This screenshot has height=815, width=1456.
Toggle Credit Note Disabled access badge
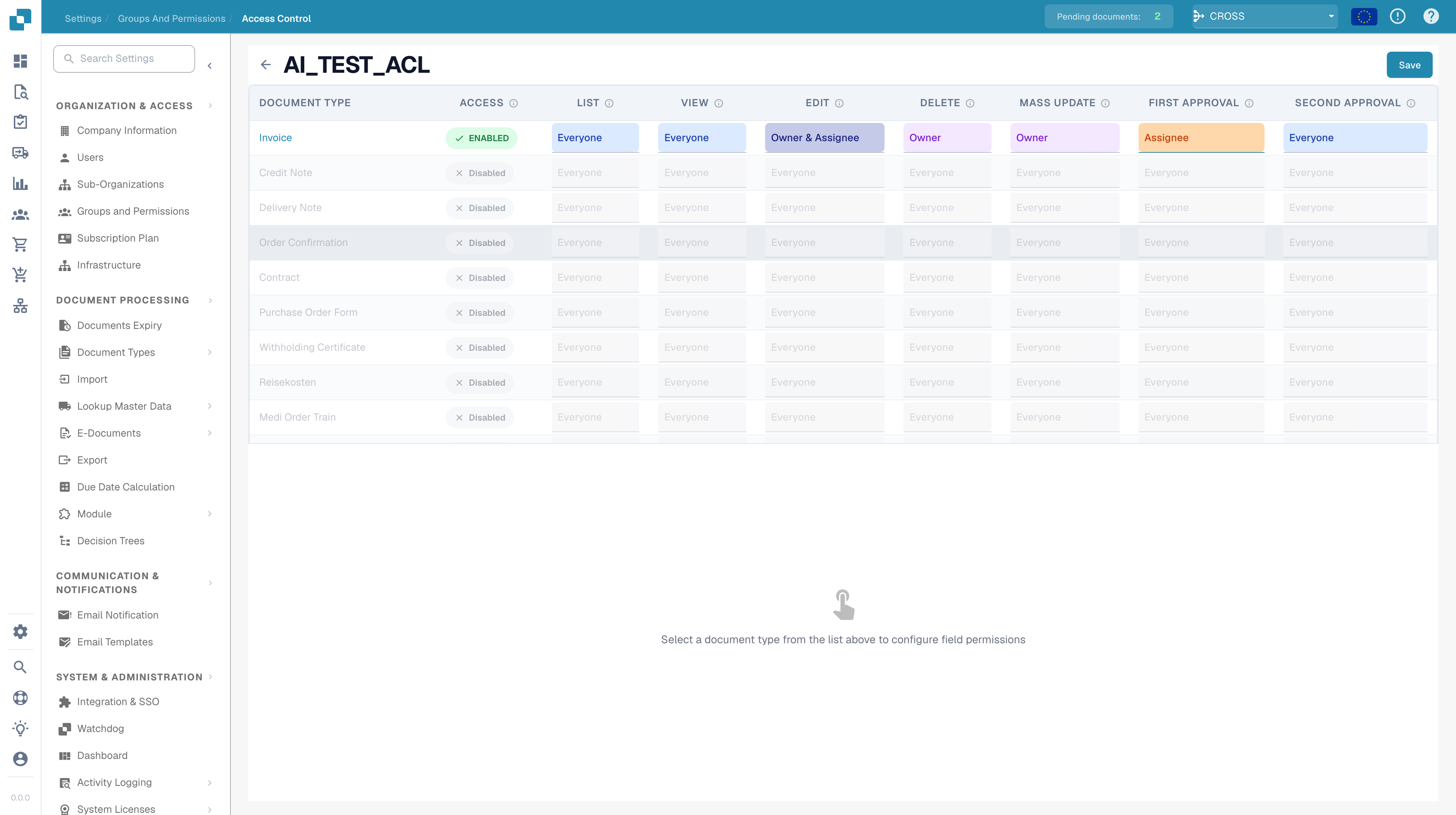(480, 173)
